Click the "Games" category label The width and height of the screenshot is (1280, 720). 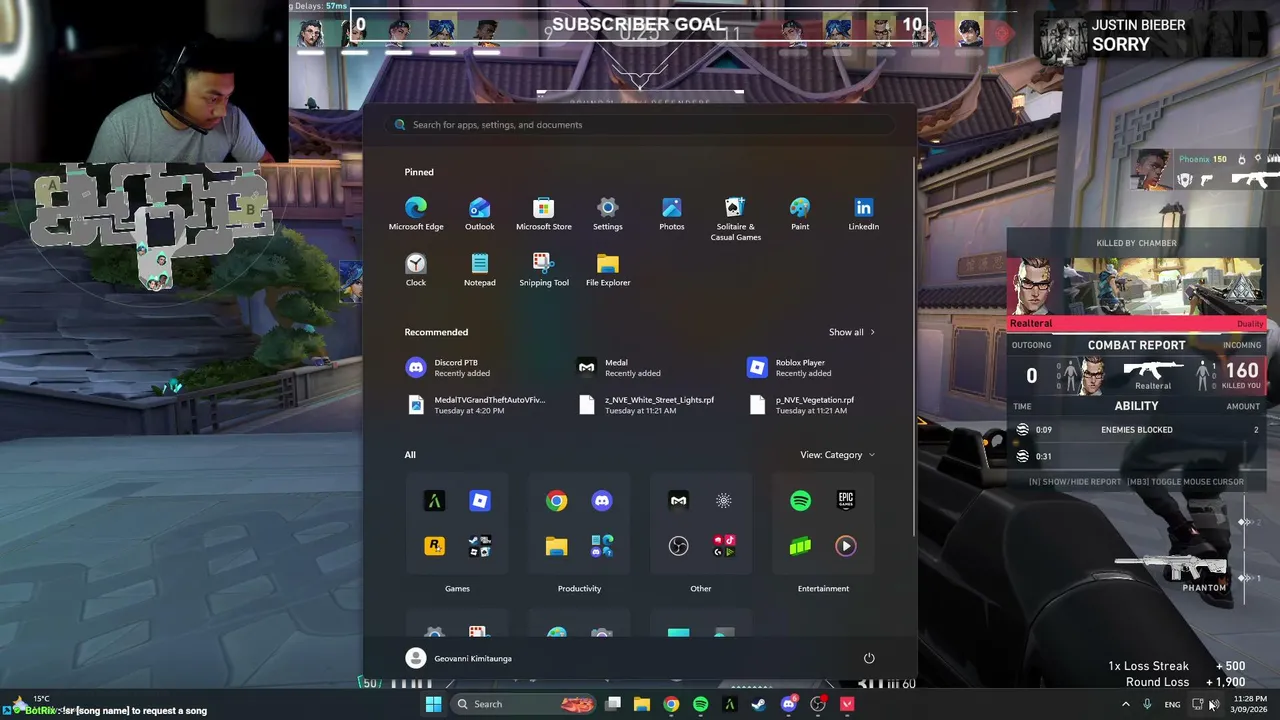pos(457,588)
